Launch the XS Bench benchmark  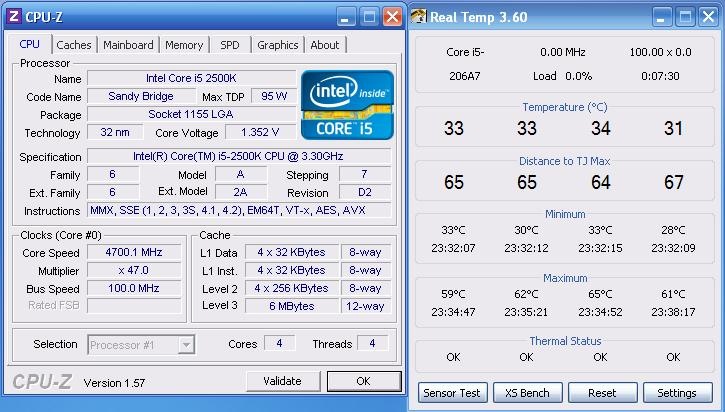pyautogui.click(x=526, y=393)
